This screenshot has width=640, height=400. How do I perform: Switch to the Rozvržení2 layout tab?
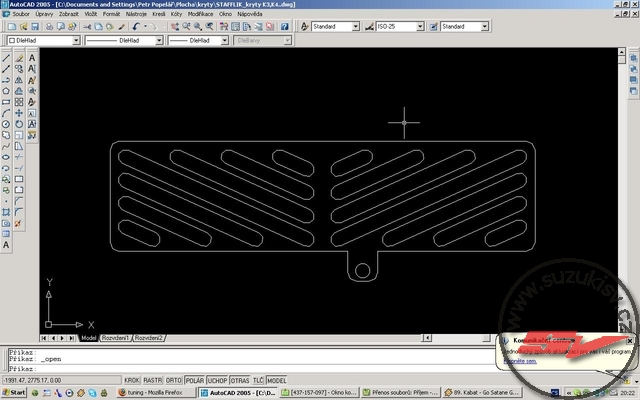click(149, 338)
